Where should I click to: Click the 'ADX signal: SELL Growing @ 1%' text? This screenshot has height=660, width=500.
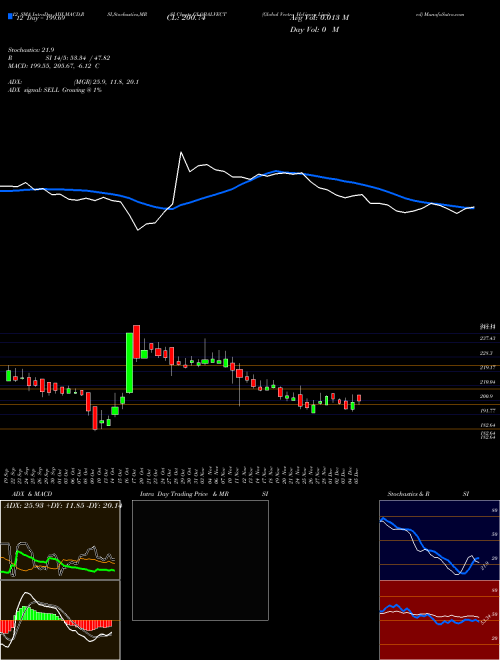tap(55, 90)
